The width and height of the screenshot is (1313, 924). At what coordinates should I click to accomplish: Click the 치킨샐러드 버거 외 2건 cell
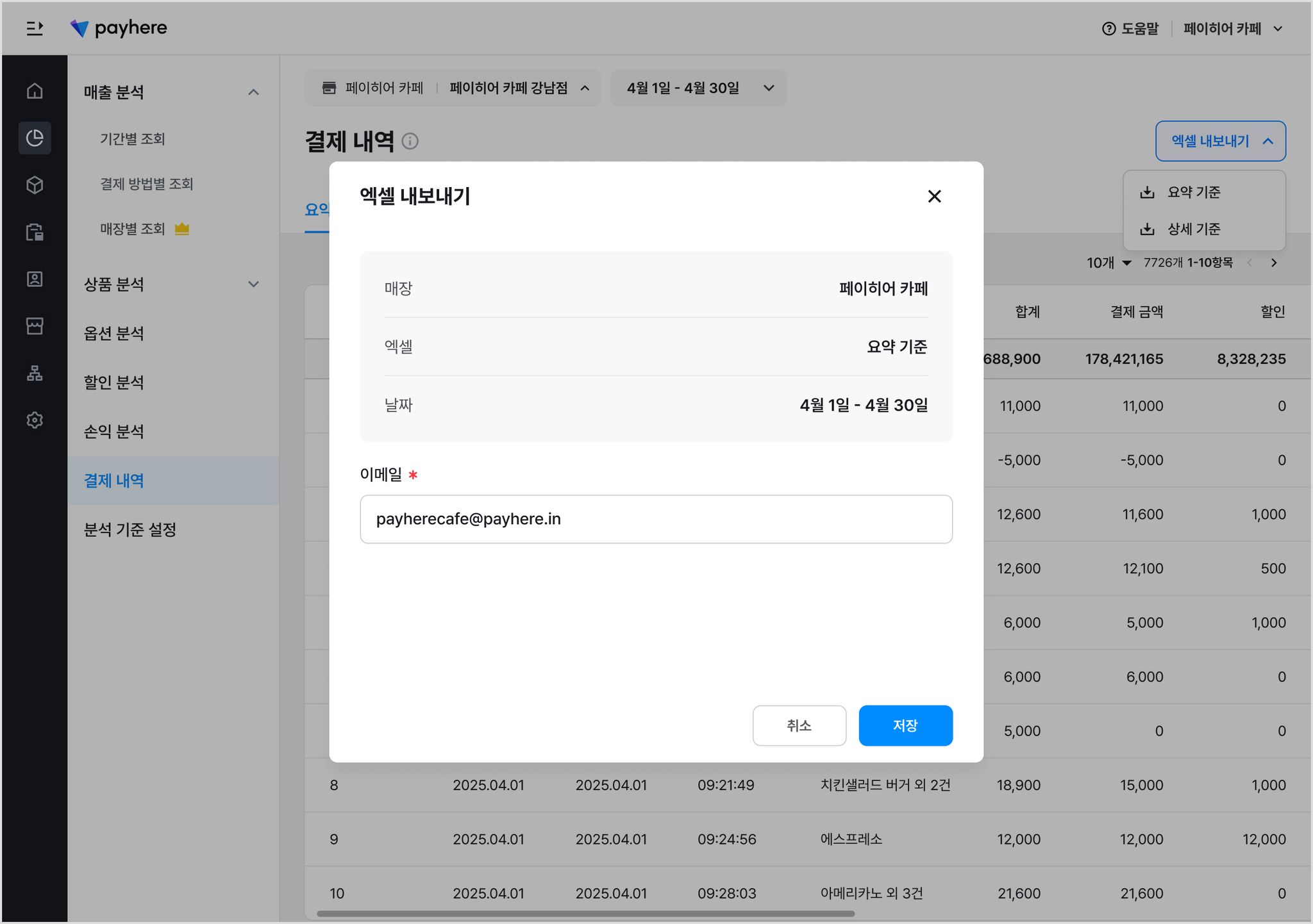(885, 785)
